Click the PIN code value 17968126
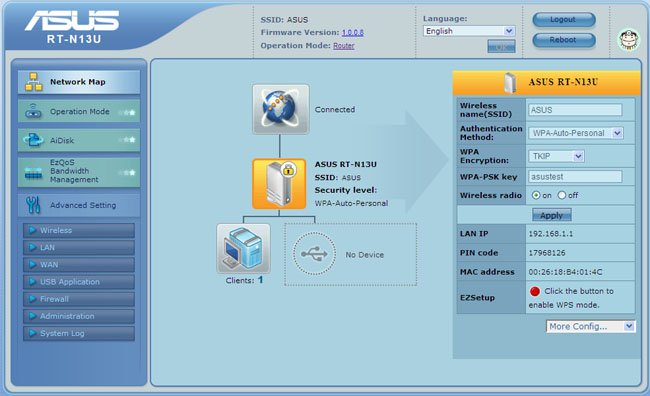This screenshot has width=650, height=396. [x=547, y=253]
